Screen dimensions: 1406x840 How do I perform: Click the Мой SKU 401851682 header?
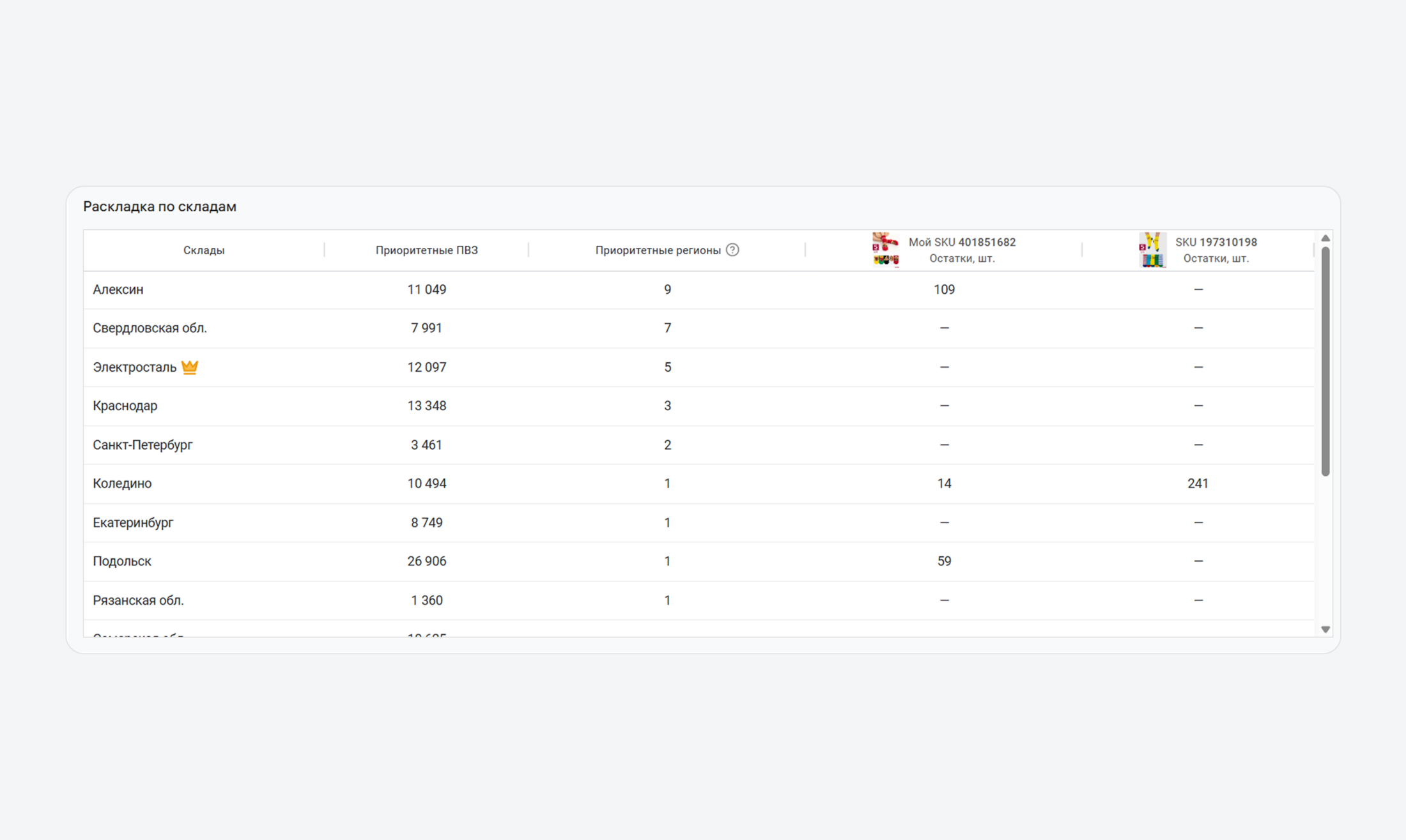[x=962, y=242]
